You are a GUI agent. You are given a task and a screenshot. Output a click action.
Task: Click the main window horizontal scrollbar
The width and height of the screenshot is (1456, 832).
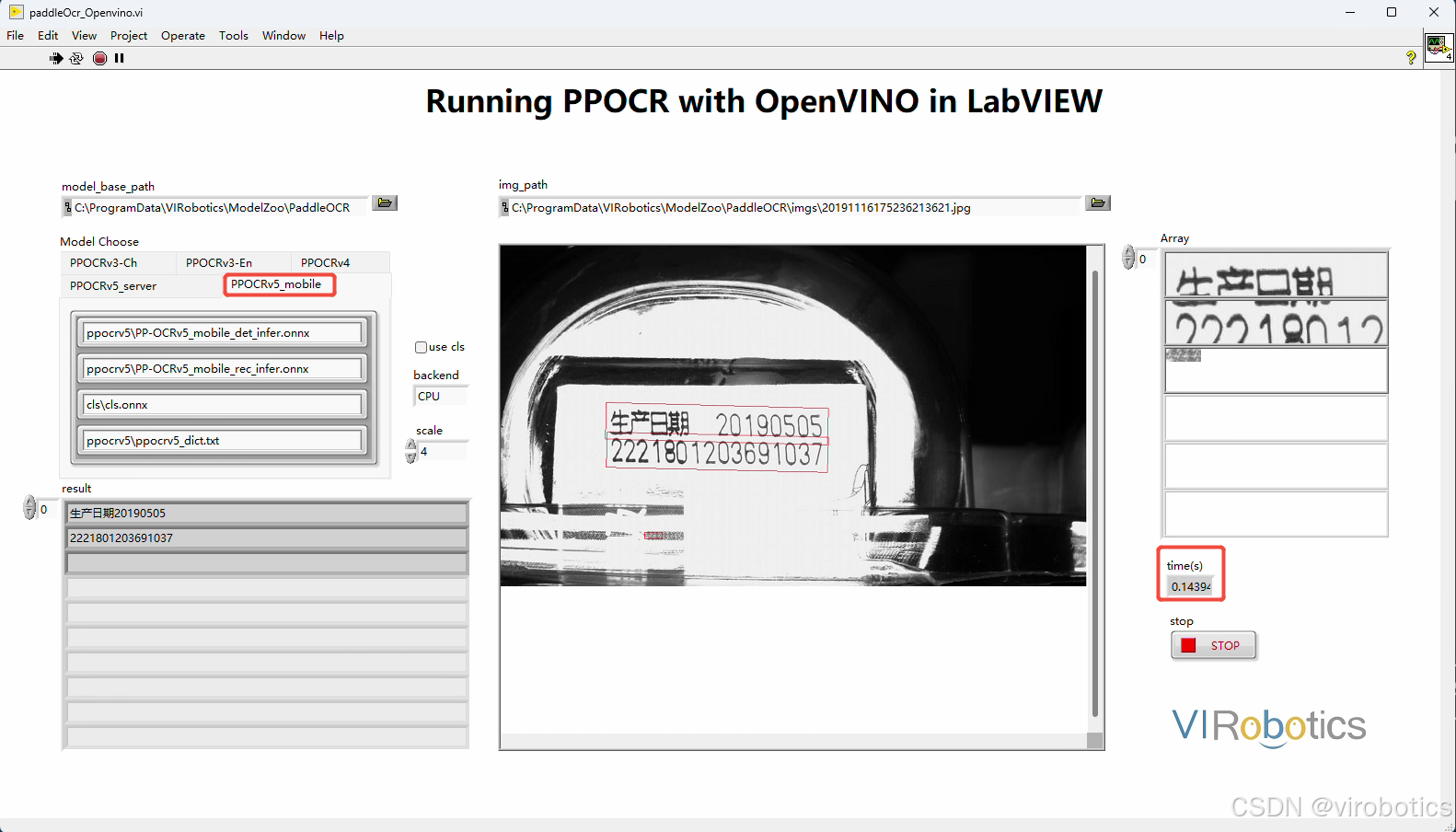coord(721,825)
